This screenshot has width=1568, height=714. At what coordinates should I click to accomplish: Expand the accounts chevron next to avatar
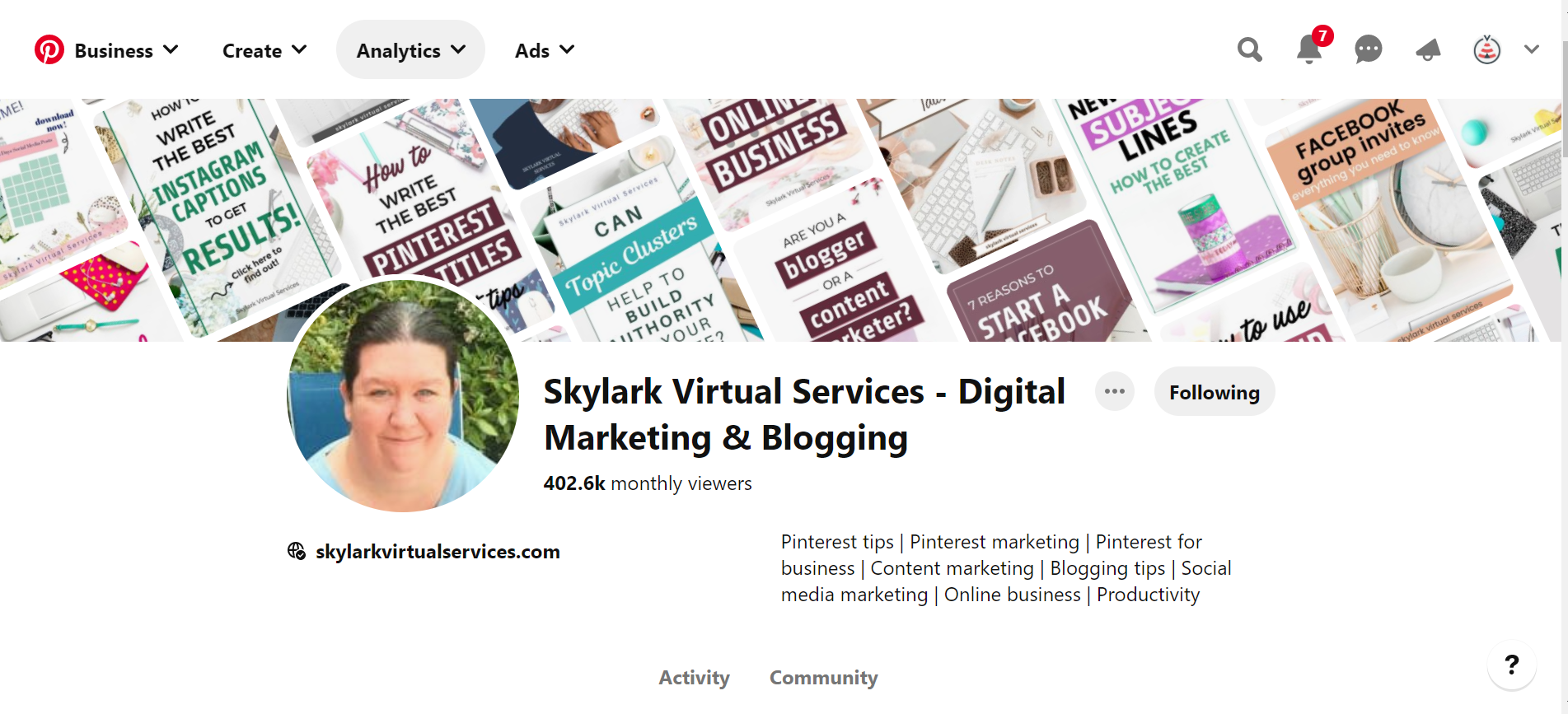(1532, 50)
